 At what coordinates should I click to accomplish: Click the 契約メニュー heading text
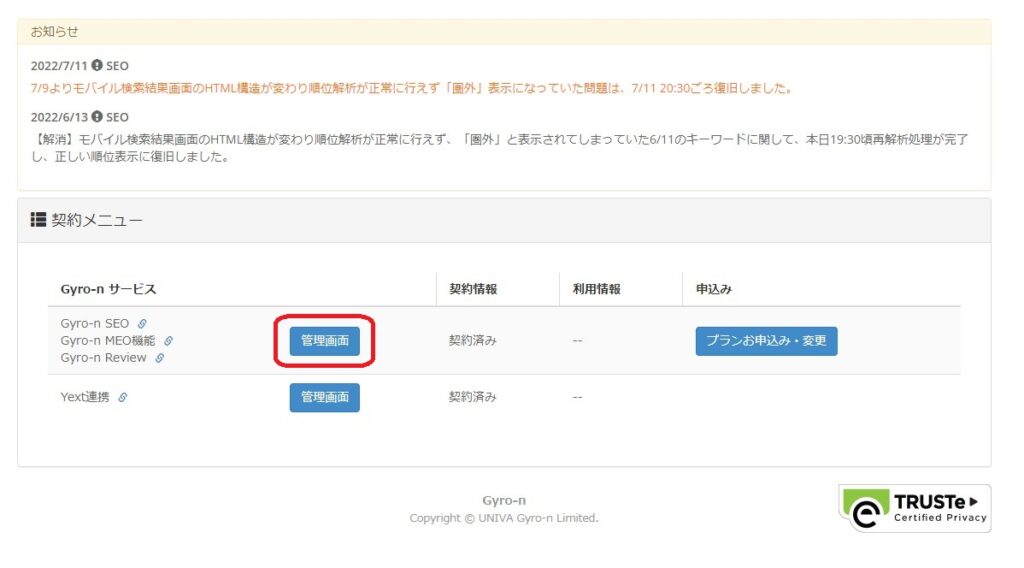pyautogui.click(x=97, y=220)
